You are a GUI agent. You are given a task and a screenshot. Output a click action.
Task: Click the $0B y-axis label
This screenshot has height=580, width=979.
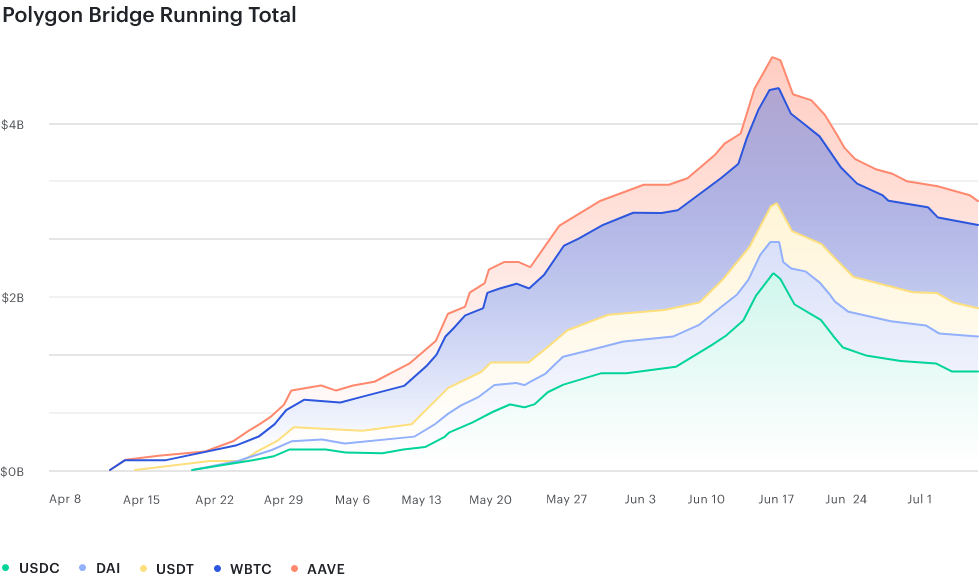pos(12,472)
